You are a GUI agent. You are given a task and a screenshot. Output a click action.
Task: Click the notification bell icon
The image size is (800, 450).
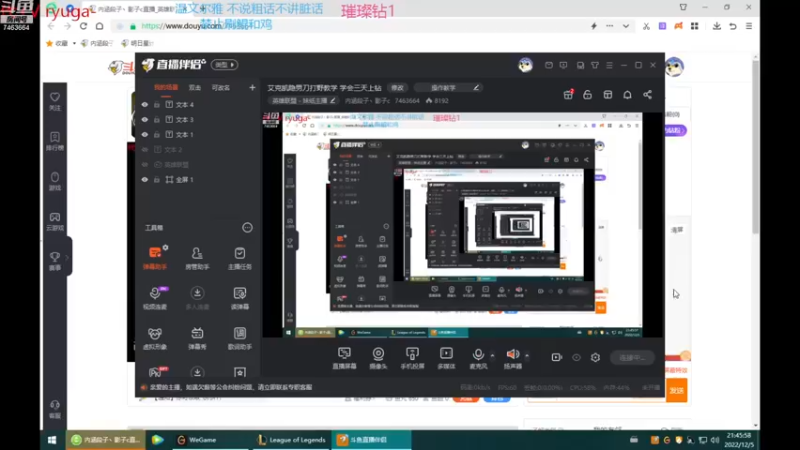pos(627,95)
